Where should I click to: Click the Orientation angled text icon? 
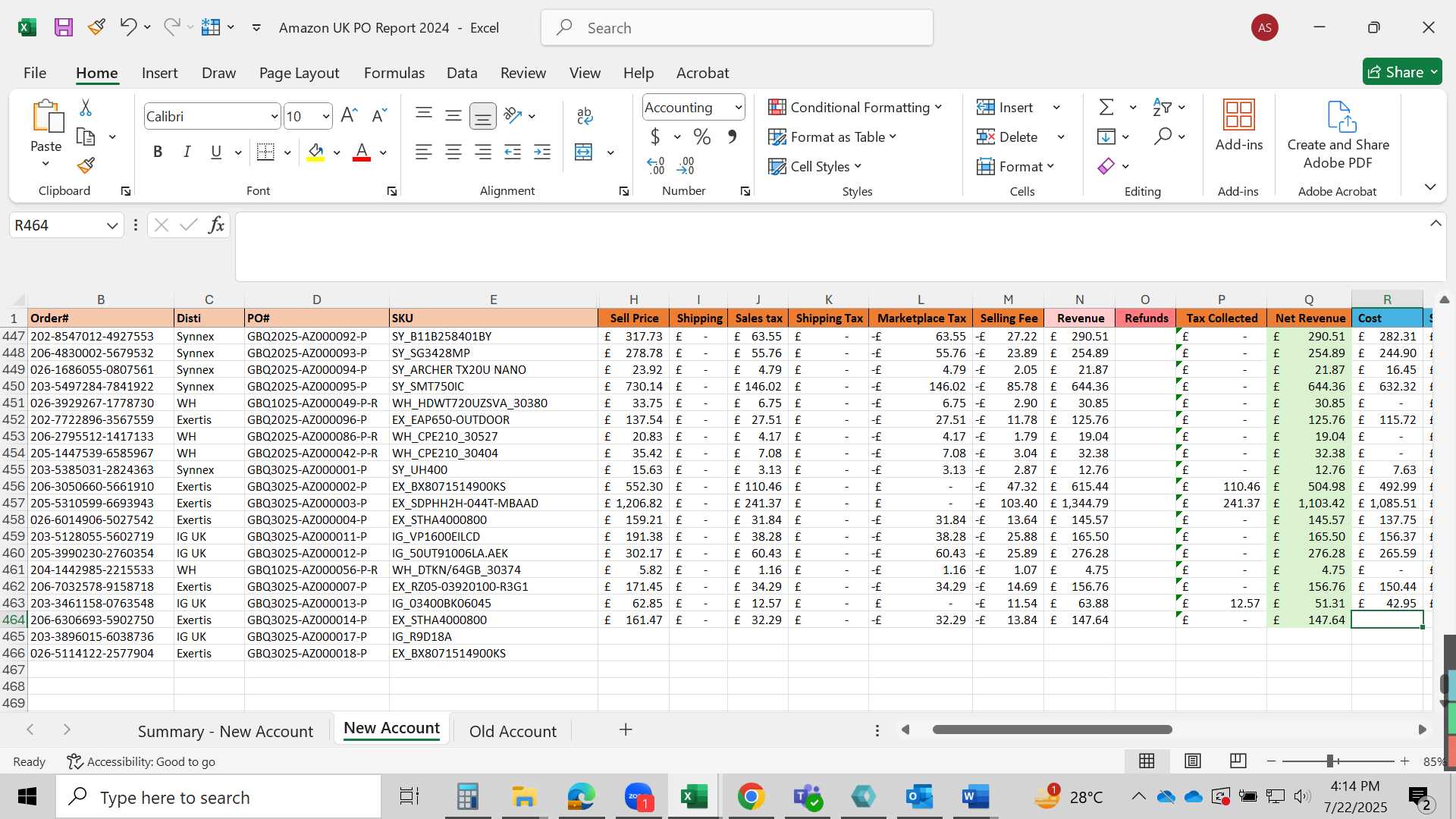pos(513,115)
